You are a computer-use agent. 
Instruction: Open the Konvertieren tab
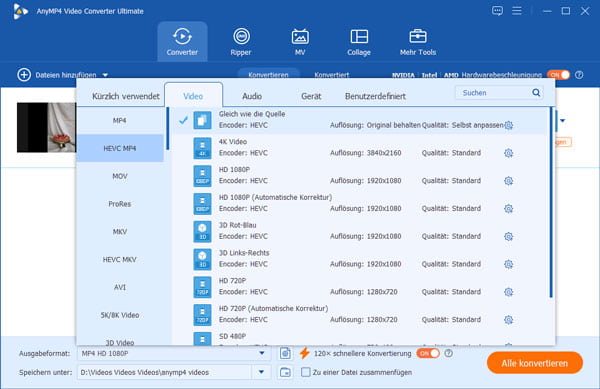coord(268,74)
